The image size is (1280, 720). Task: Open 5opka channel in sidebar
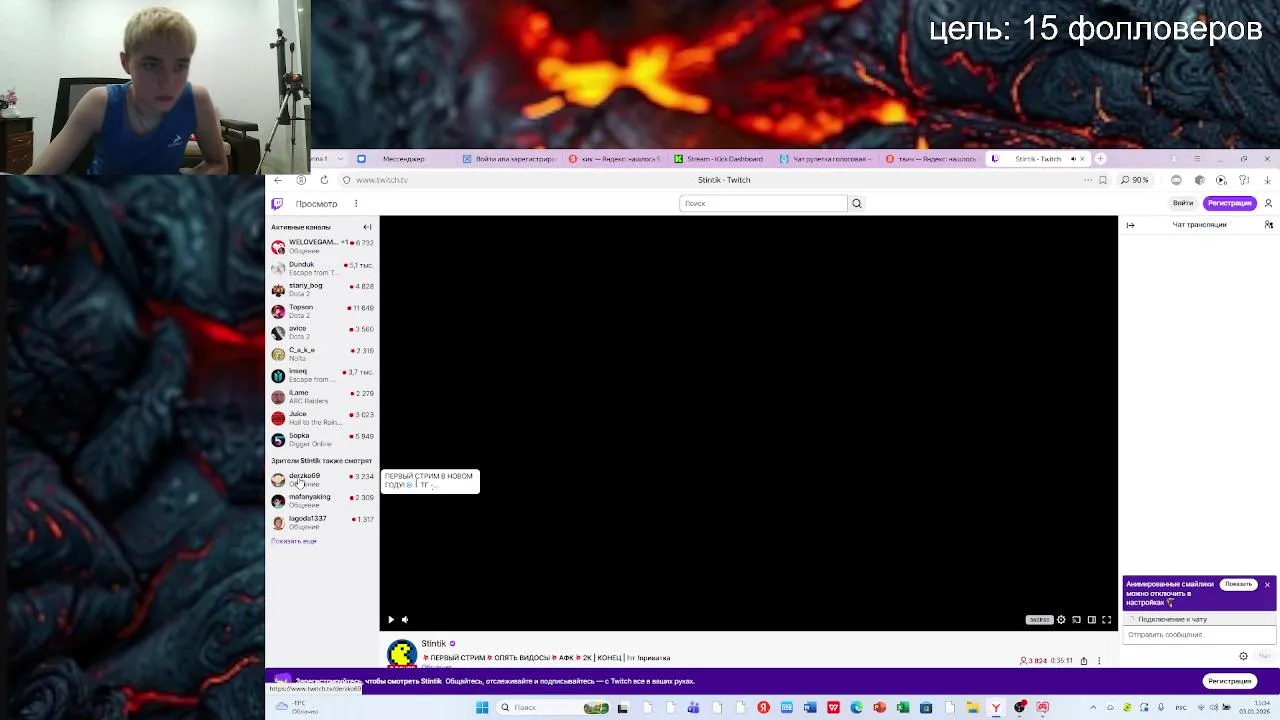tap(322, 439)
